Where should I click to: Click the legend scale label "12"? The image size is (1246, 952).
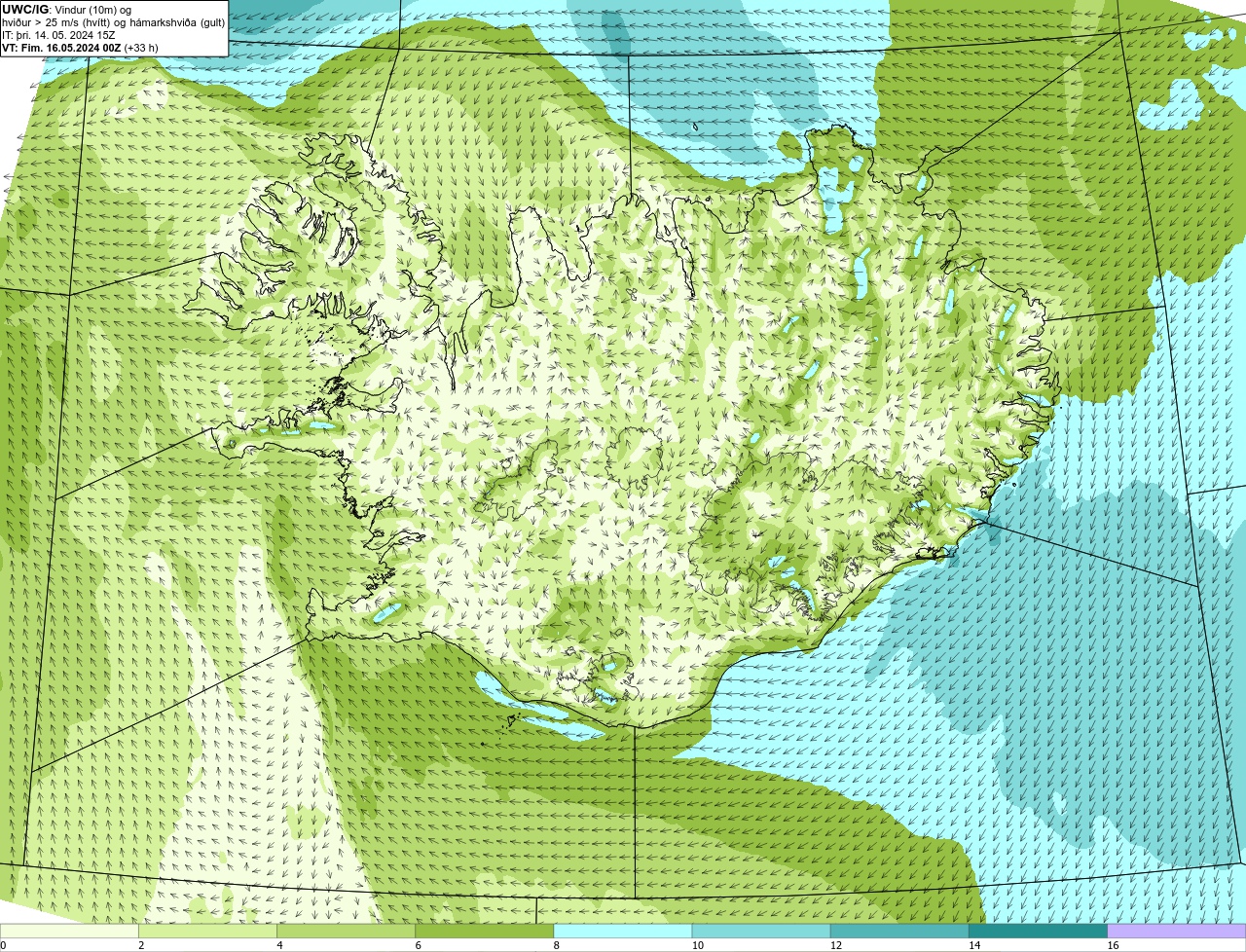(x=835, y=945)
